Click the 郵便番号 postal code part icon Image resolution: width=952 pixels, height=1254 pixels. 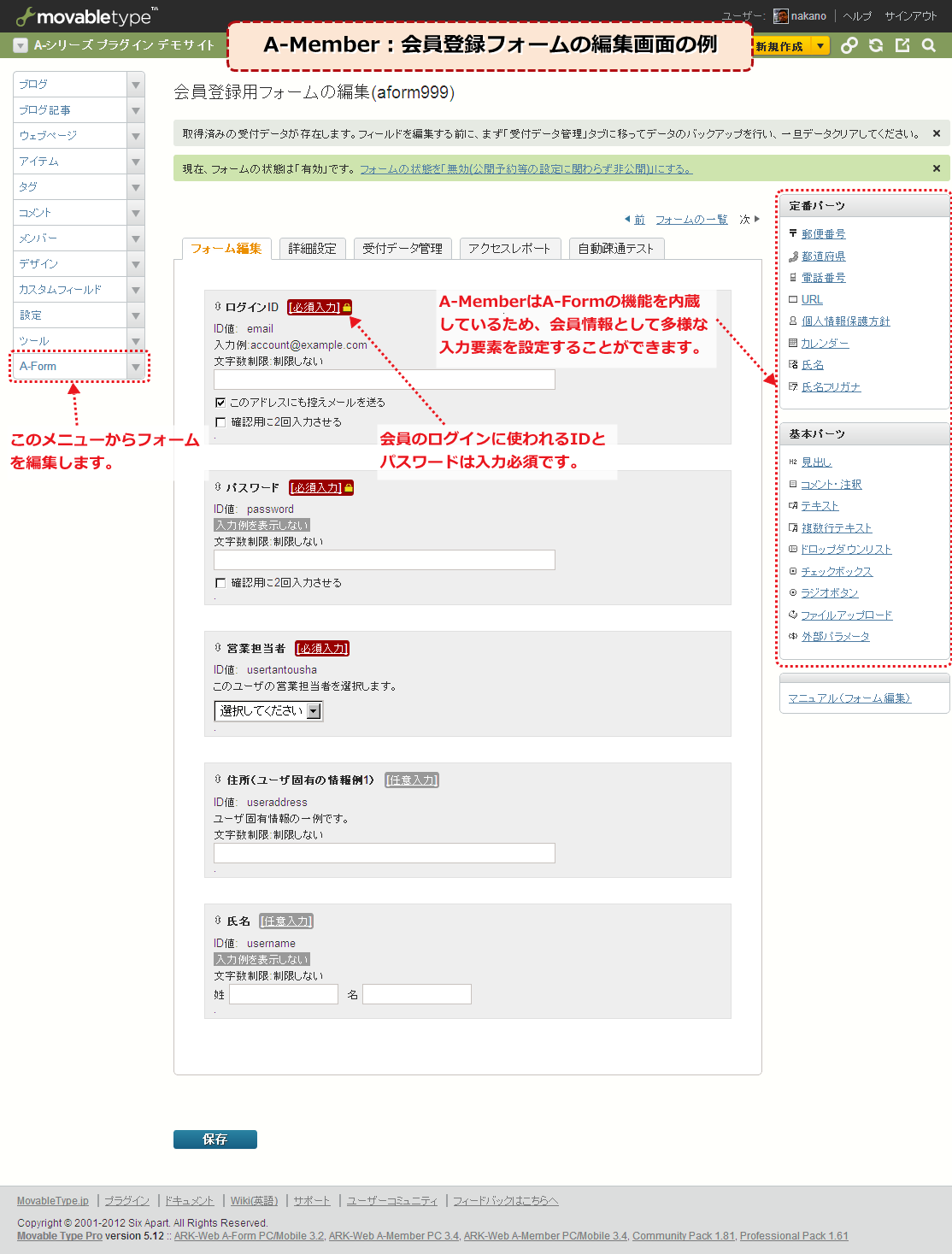coord(793,233)
